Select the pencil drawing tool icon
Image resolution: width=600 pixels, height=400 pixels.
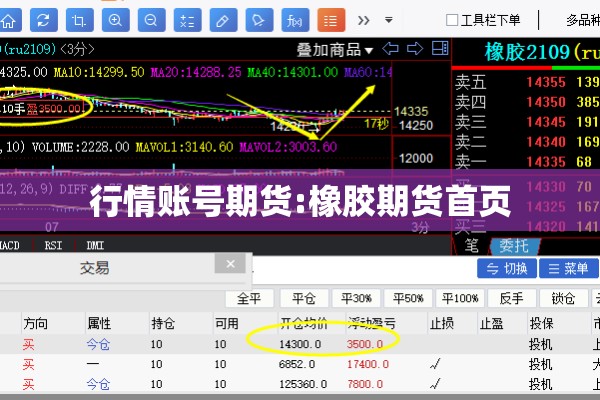coord(223,20)
